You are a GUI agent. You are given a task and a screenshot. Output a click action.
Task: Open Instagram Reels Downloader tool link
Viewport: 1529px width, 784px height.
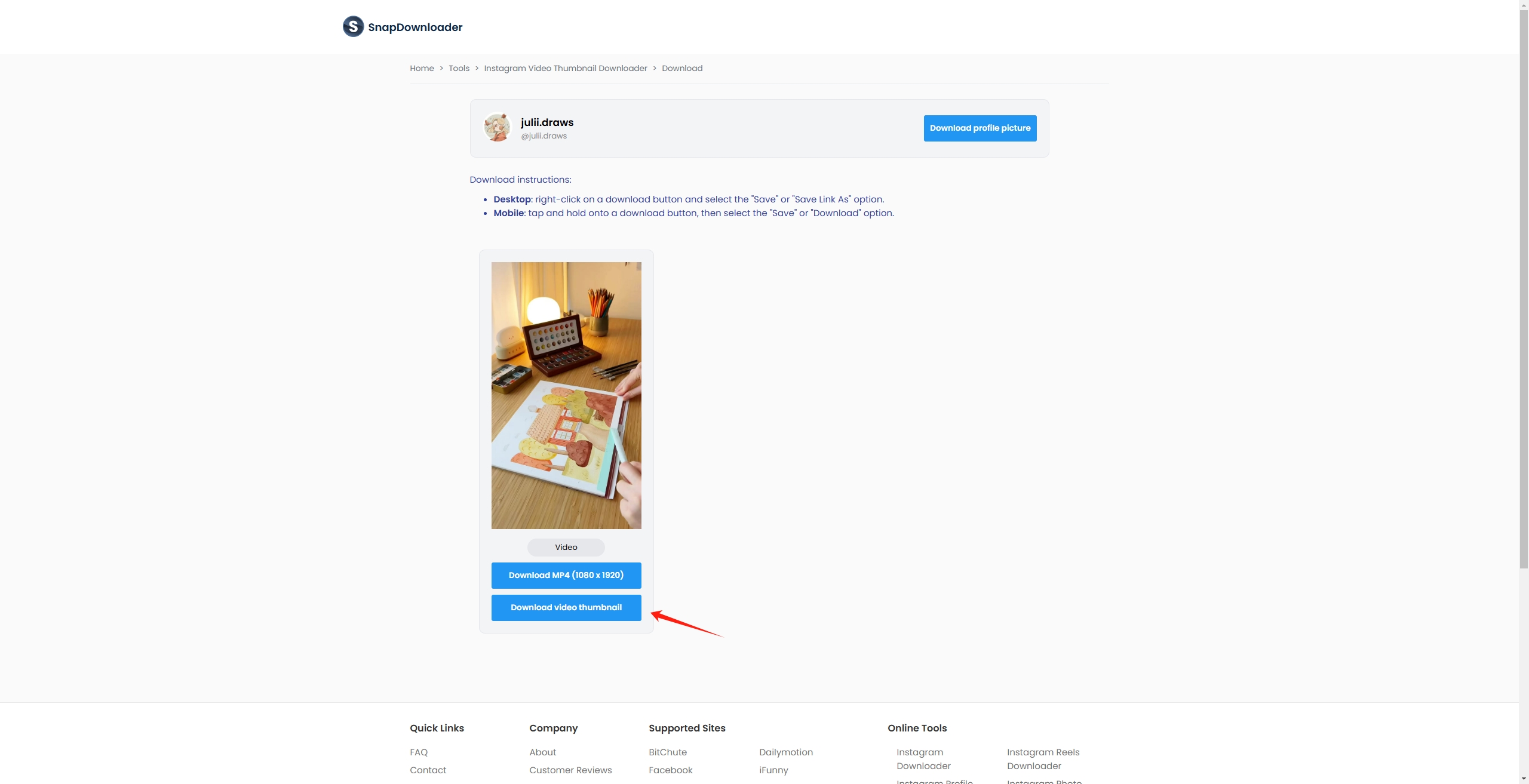coord(1043,759)
